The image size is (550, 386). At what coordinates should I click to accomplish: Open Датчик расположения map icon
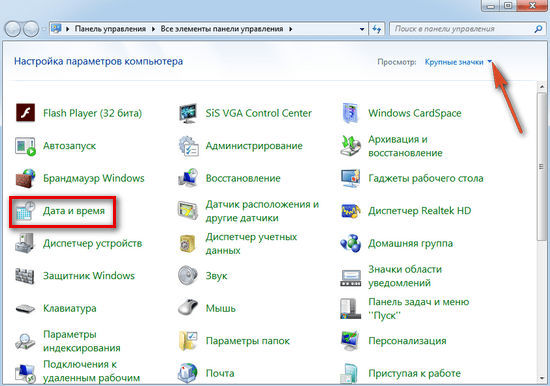coord(188,211)
